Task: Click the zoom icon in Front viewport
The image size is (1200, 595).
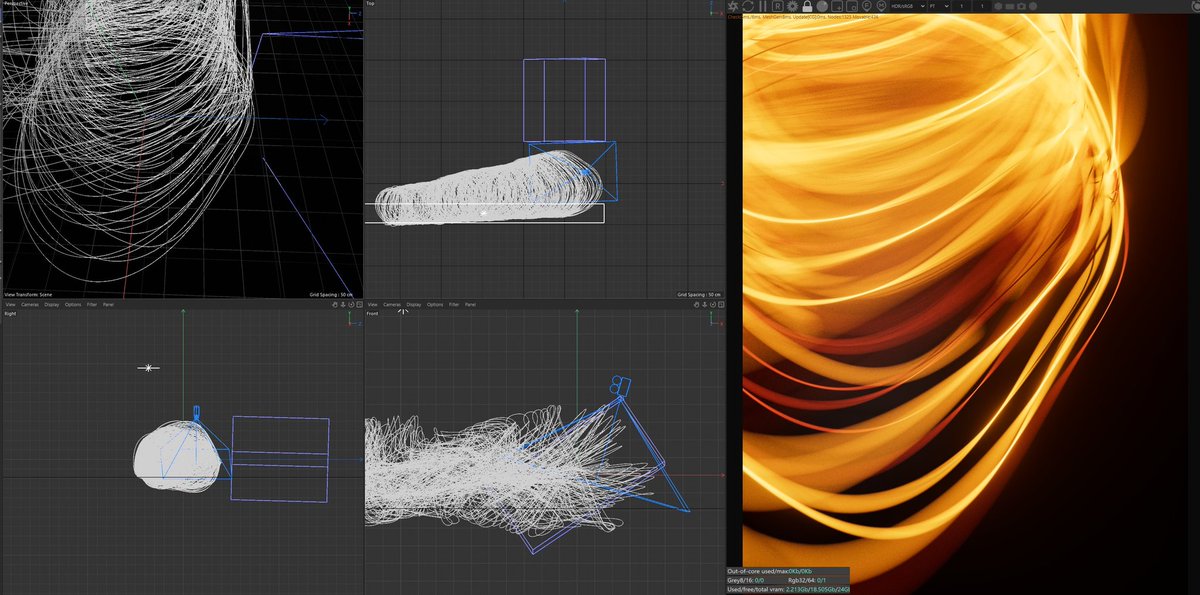Action: [706, 304]
